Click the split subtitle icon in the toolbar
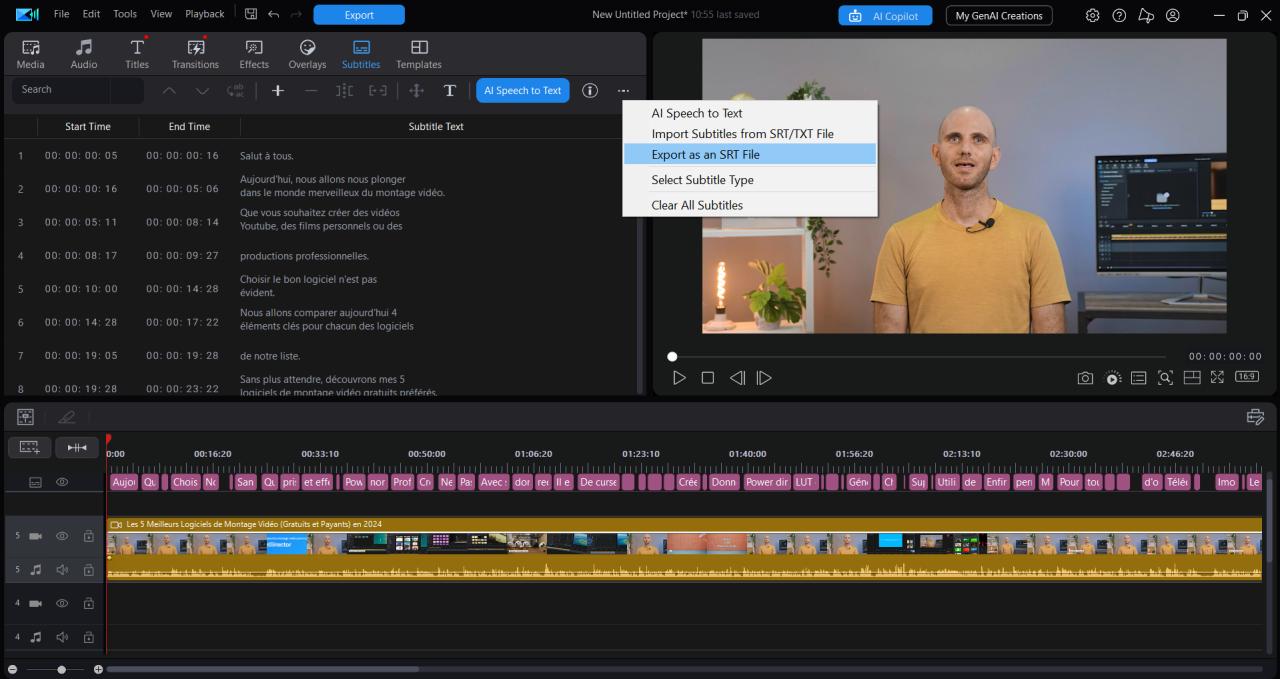1280x679 pixels. tap(343, 90)
